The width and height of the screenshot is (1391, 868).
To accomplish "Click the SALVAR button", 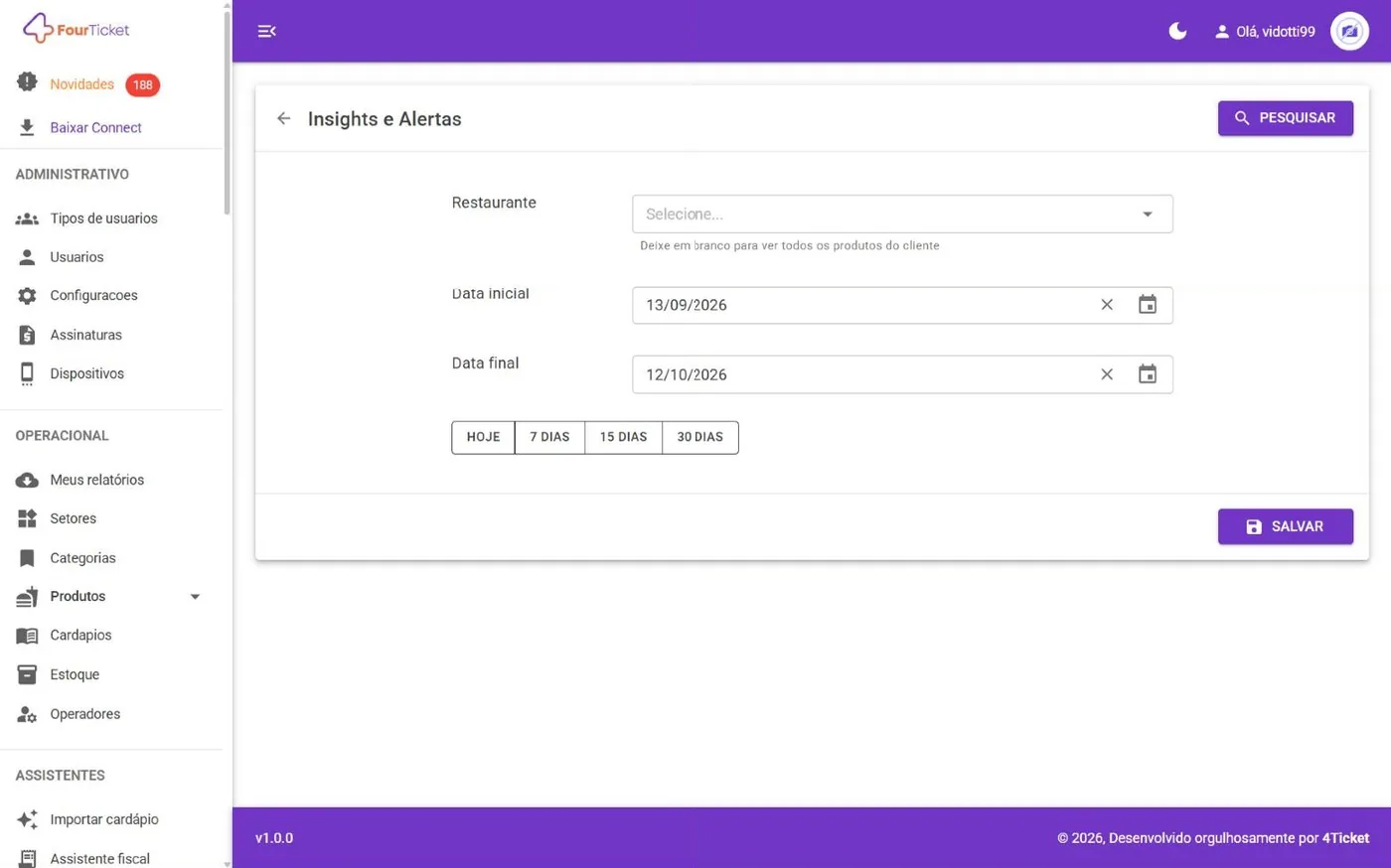I will tap(1286, 526).
